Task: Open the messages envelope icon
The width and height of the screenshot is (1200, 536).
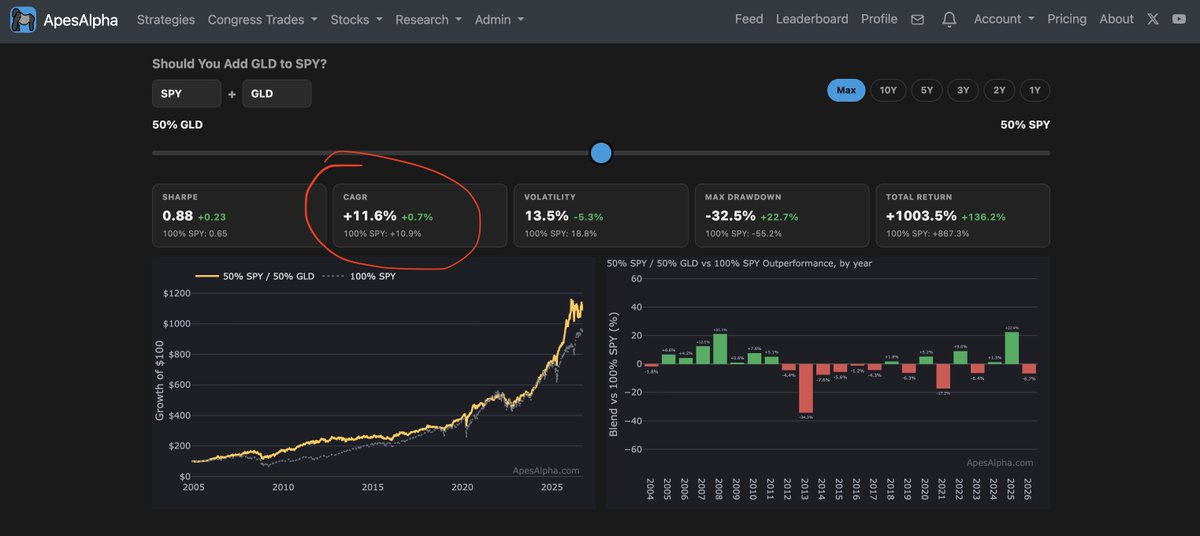Action: coord(917,19)
